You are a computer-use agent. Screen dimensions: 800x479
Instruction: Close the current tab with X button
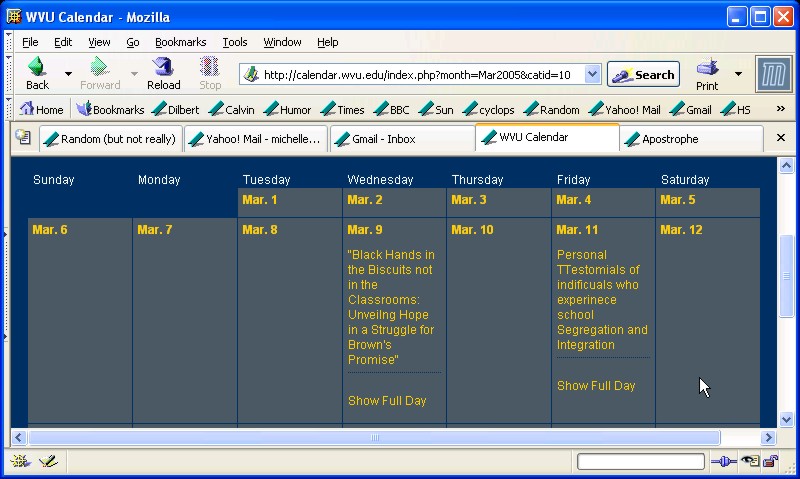tap(781, 138)
